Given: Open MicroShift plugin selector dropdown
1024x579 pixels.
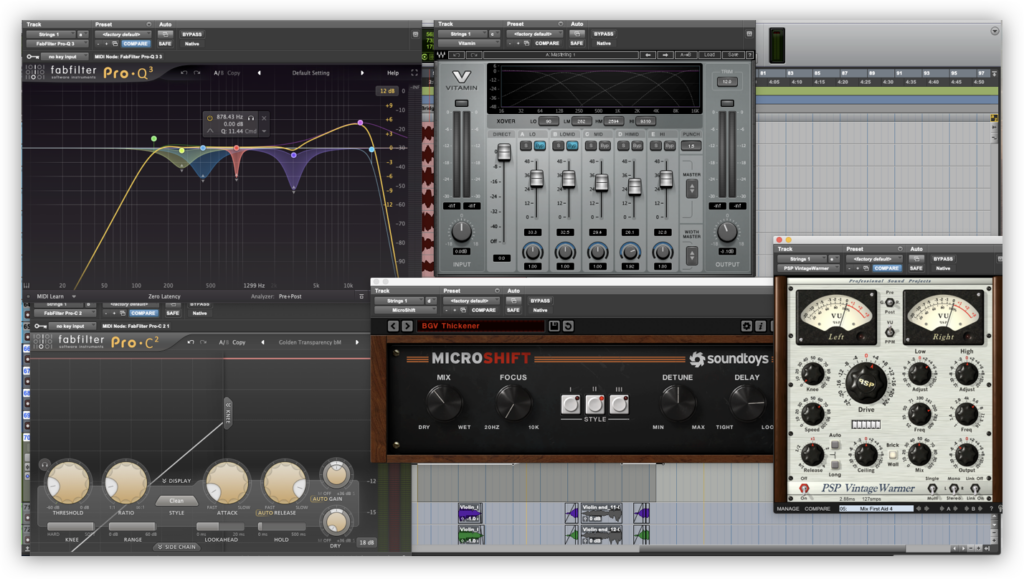Looking at the screenshot, I should [404, 311].
